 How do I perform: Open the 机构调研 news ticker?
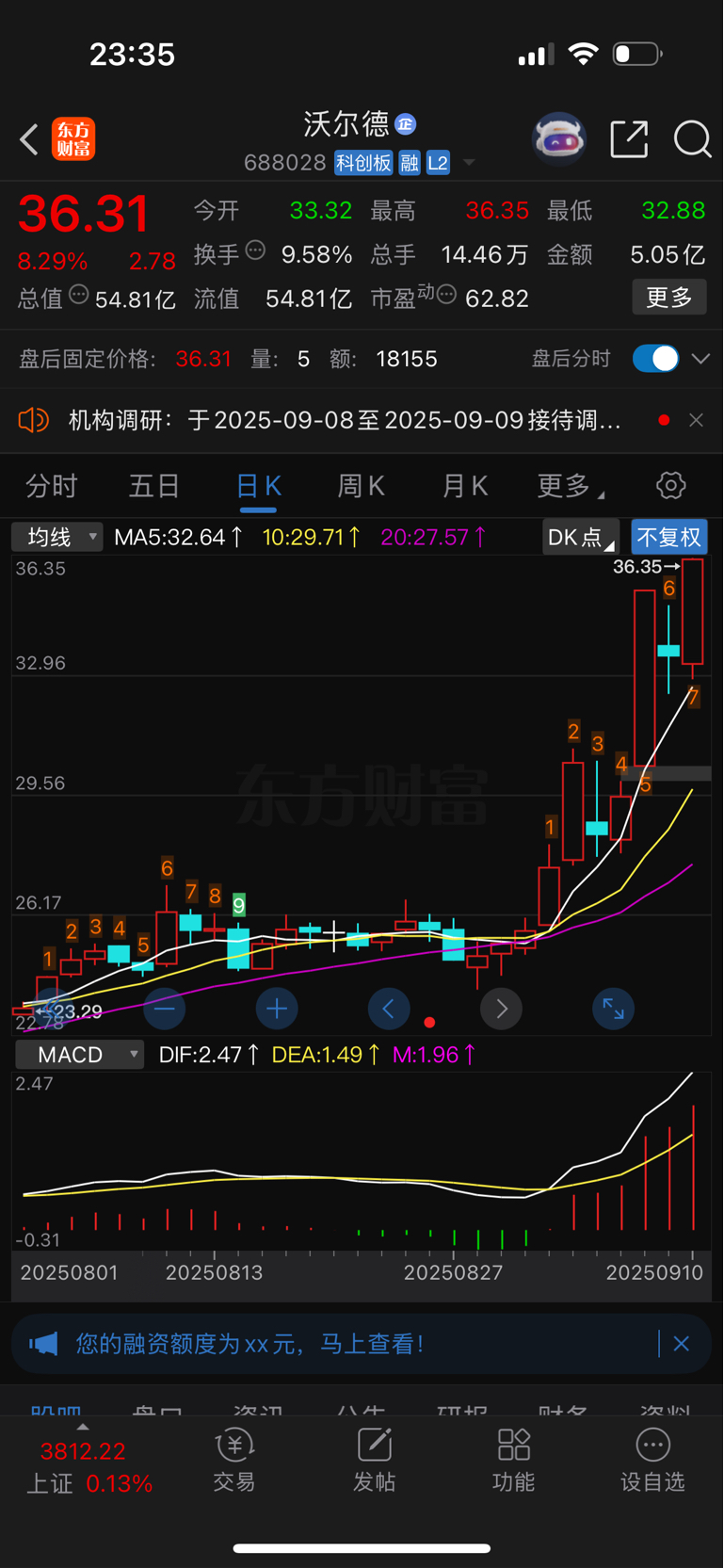tap(345, 420)
